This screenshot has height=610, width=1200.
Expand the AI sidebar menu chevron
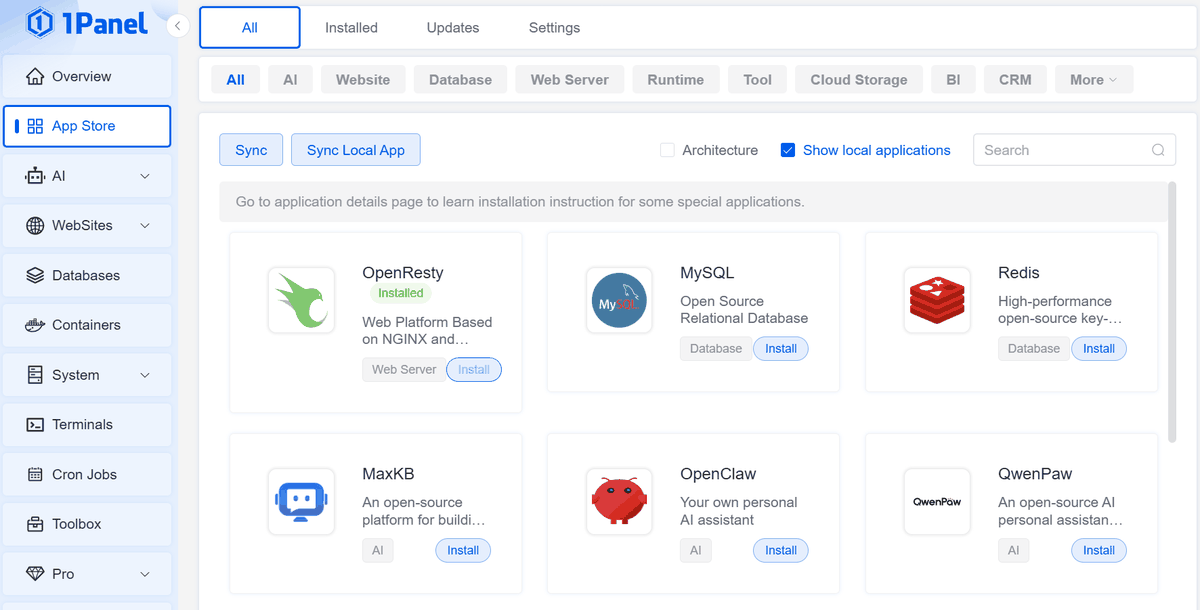pyautogui.click(x=145, y=176)
